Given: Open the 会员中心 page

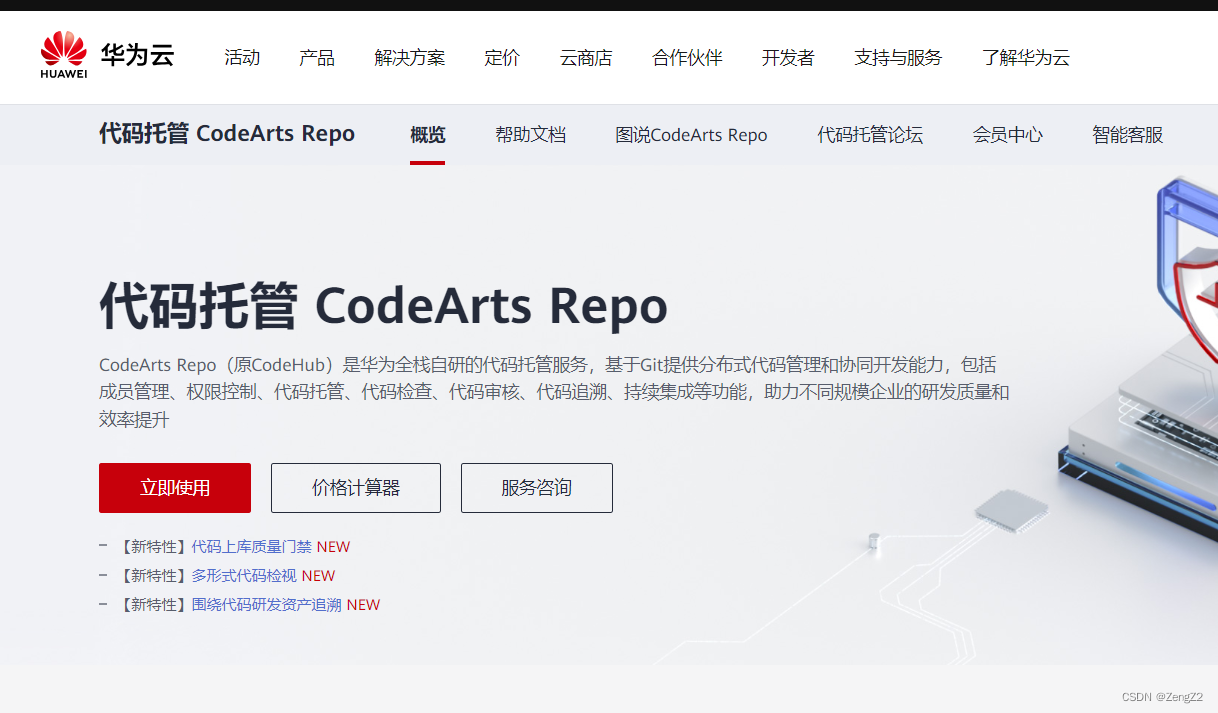Looking at the screenshot, I should [x=1007, y=134].
